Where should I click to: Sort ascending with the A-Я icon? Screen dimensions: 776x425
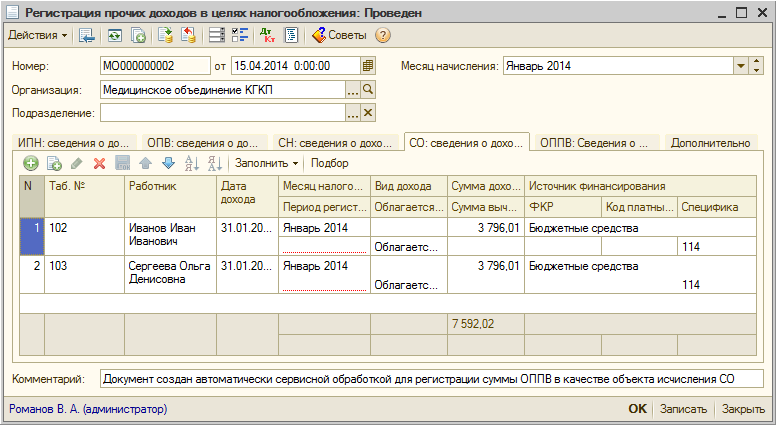[191, 162]
